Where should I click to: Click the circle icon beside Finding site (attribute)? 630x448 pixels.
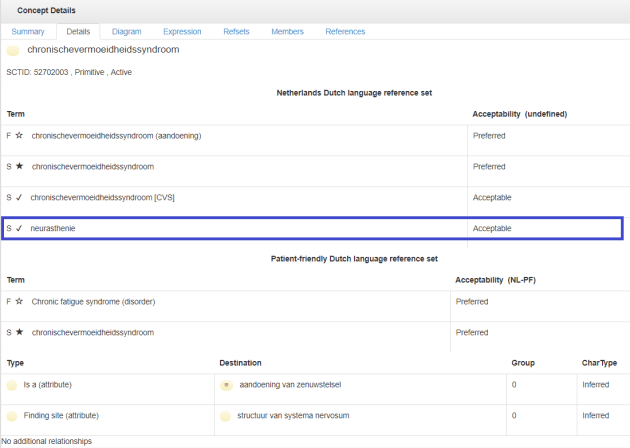(x=12, y=415)
